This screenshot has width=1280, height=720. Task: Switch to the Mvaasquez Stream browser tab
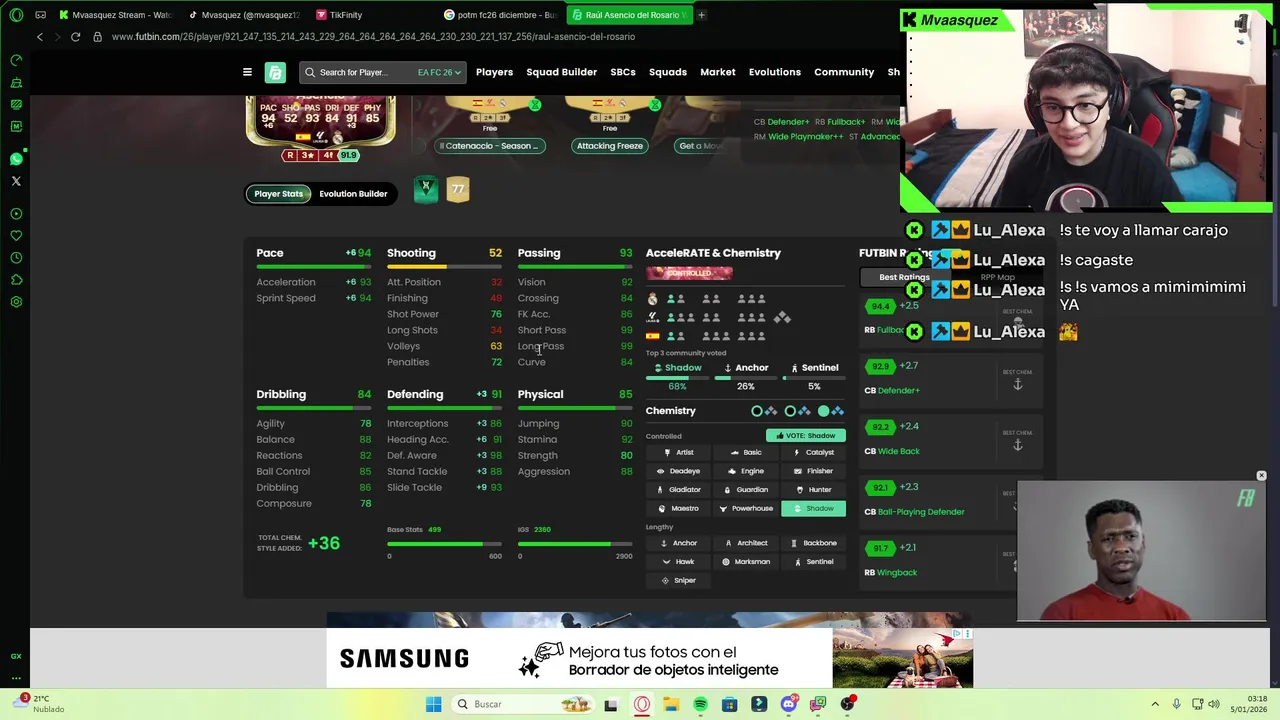pyautogui.click(x=114, y=15)
